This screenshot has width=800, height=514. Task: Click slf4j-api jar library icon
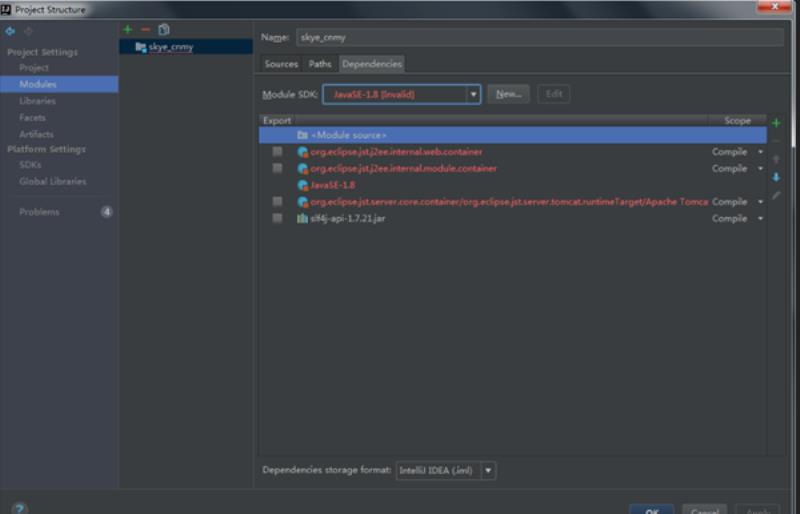point(302,218)
